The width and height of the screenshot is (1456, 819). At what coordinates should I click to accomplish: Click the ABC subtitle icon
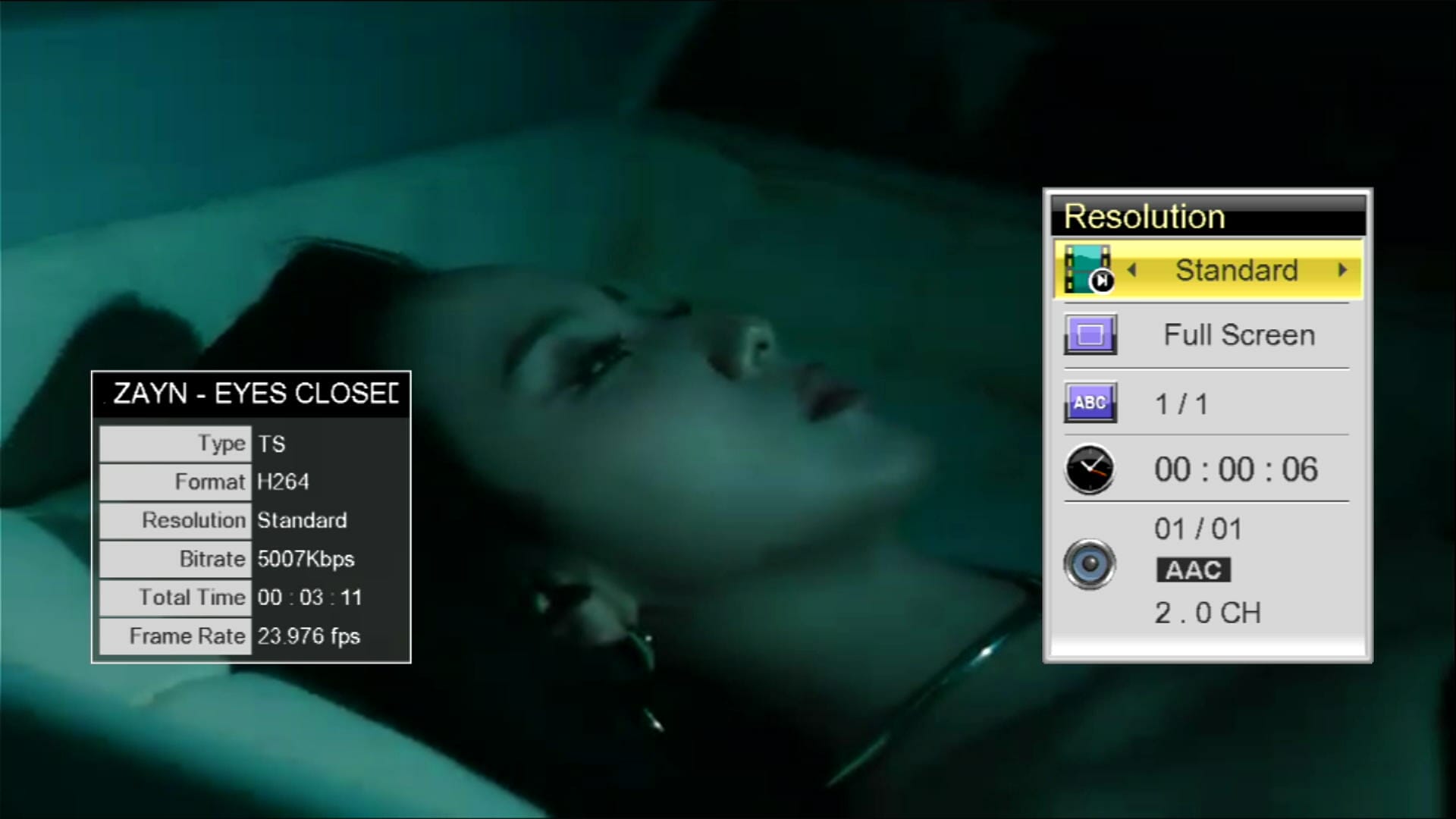click(1090, 402)
